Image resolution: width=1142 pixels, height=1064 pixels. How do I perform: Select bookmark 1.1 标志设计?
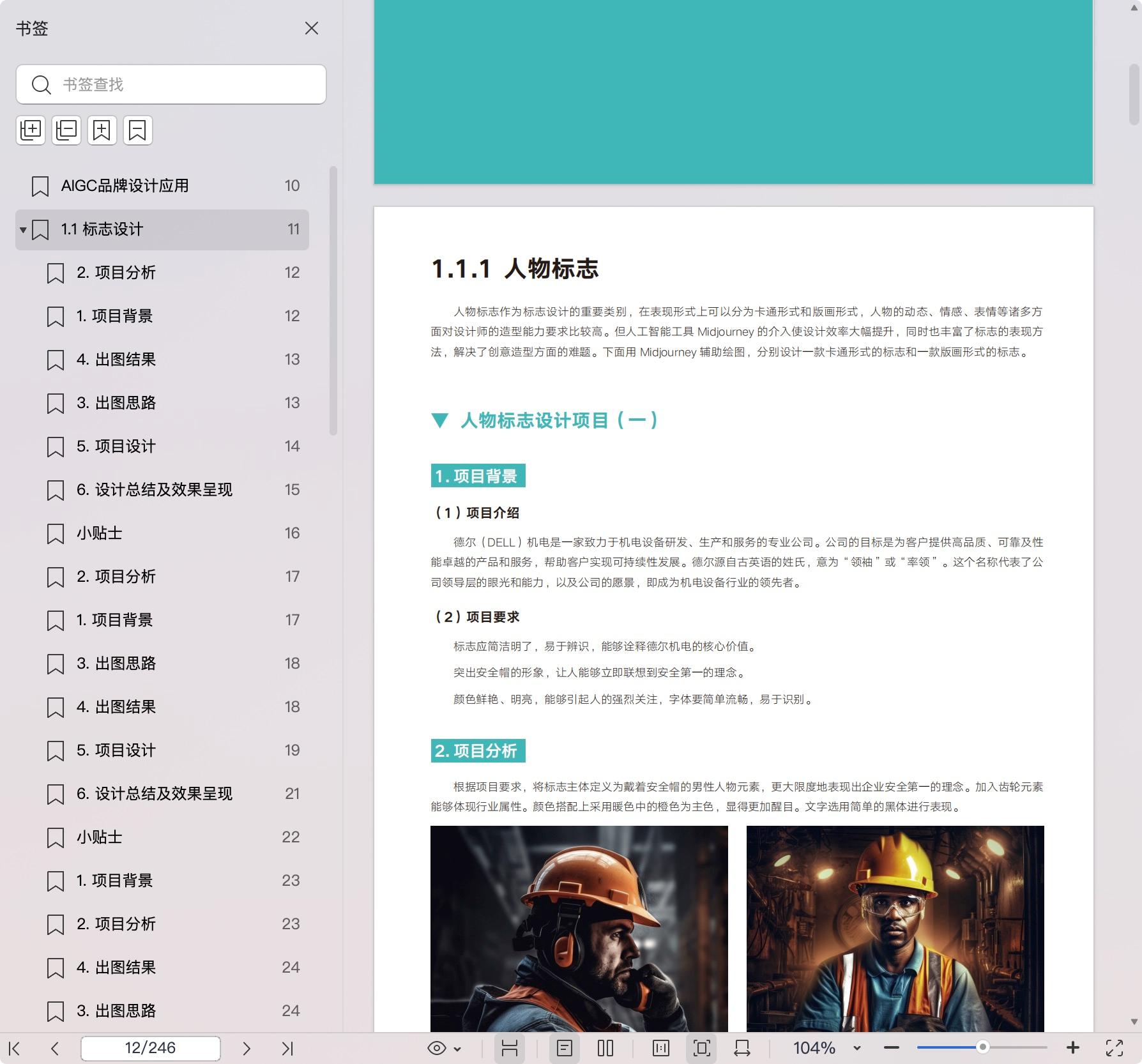click(x=162, y=229)
